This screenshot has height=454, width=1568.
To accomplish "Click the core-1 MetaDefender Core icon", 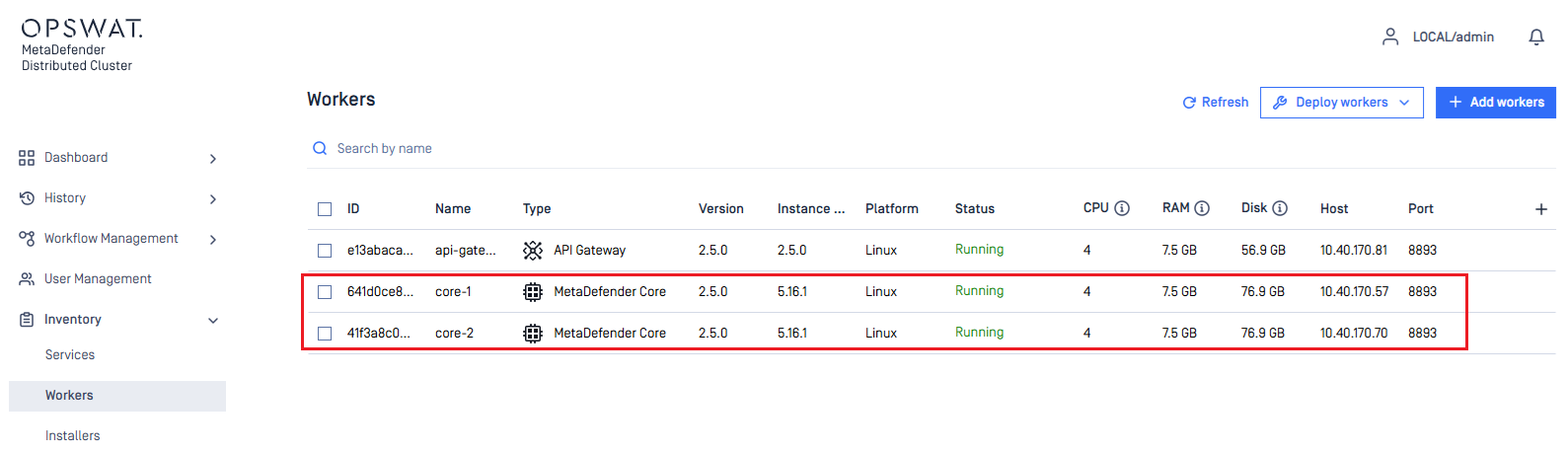I will point(533,292).
